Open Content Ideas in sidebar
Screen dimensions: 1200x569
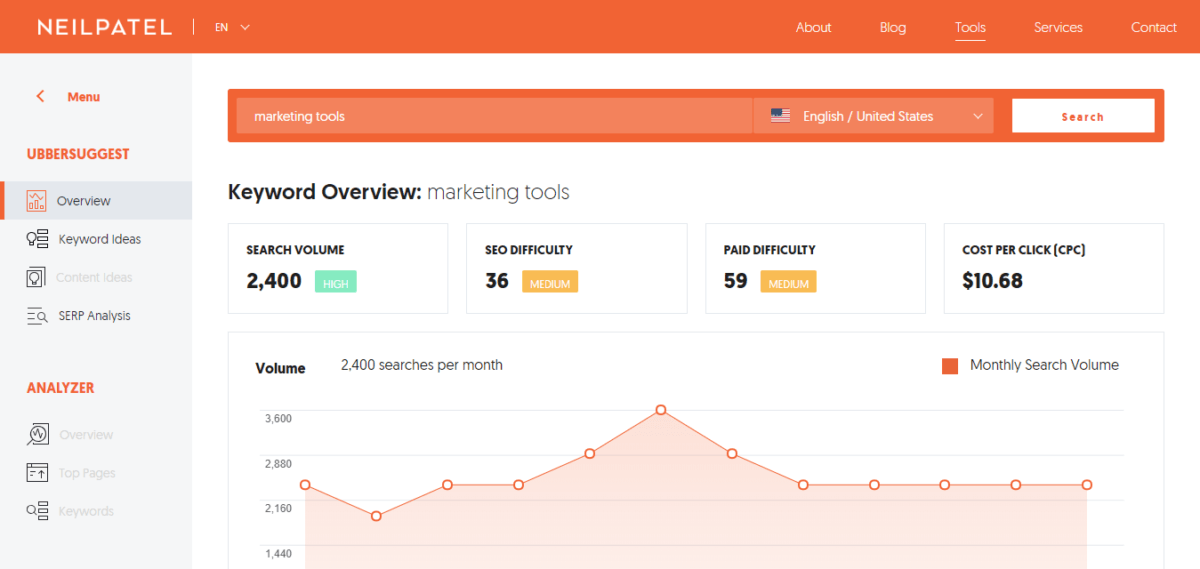96,277
